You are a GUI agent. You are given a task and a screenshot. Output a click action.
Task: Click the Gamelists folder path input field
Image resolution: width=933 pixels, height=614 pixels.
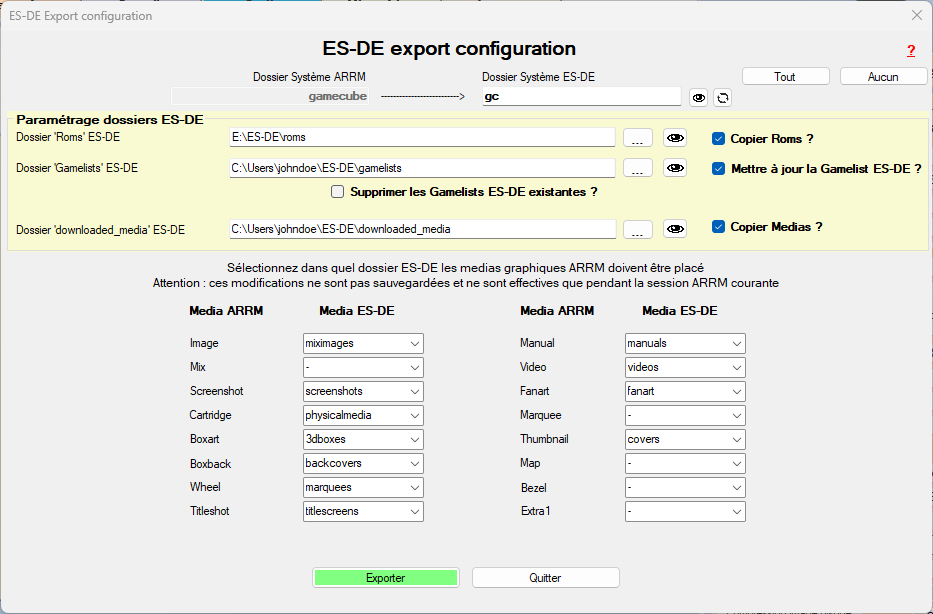[421, 168]
